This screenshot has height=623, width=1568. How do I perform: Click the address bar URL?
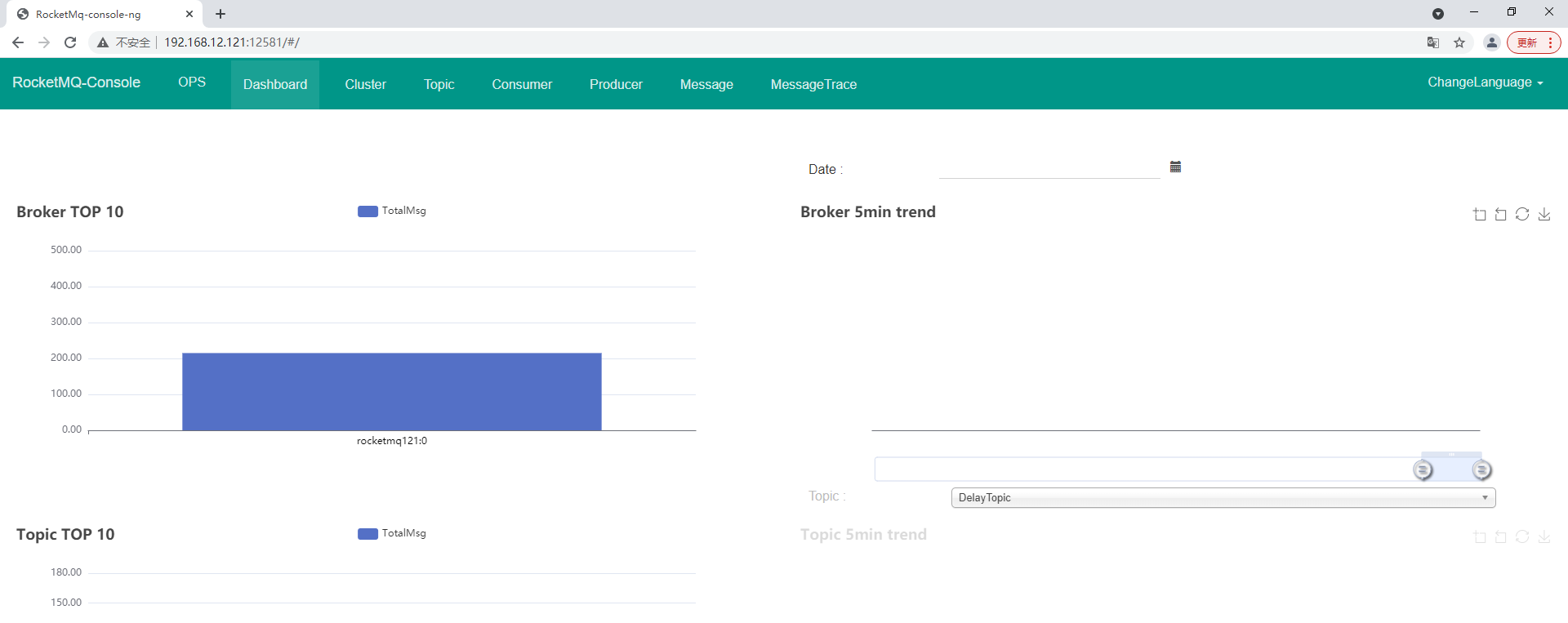point(232,42)
